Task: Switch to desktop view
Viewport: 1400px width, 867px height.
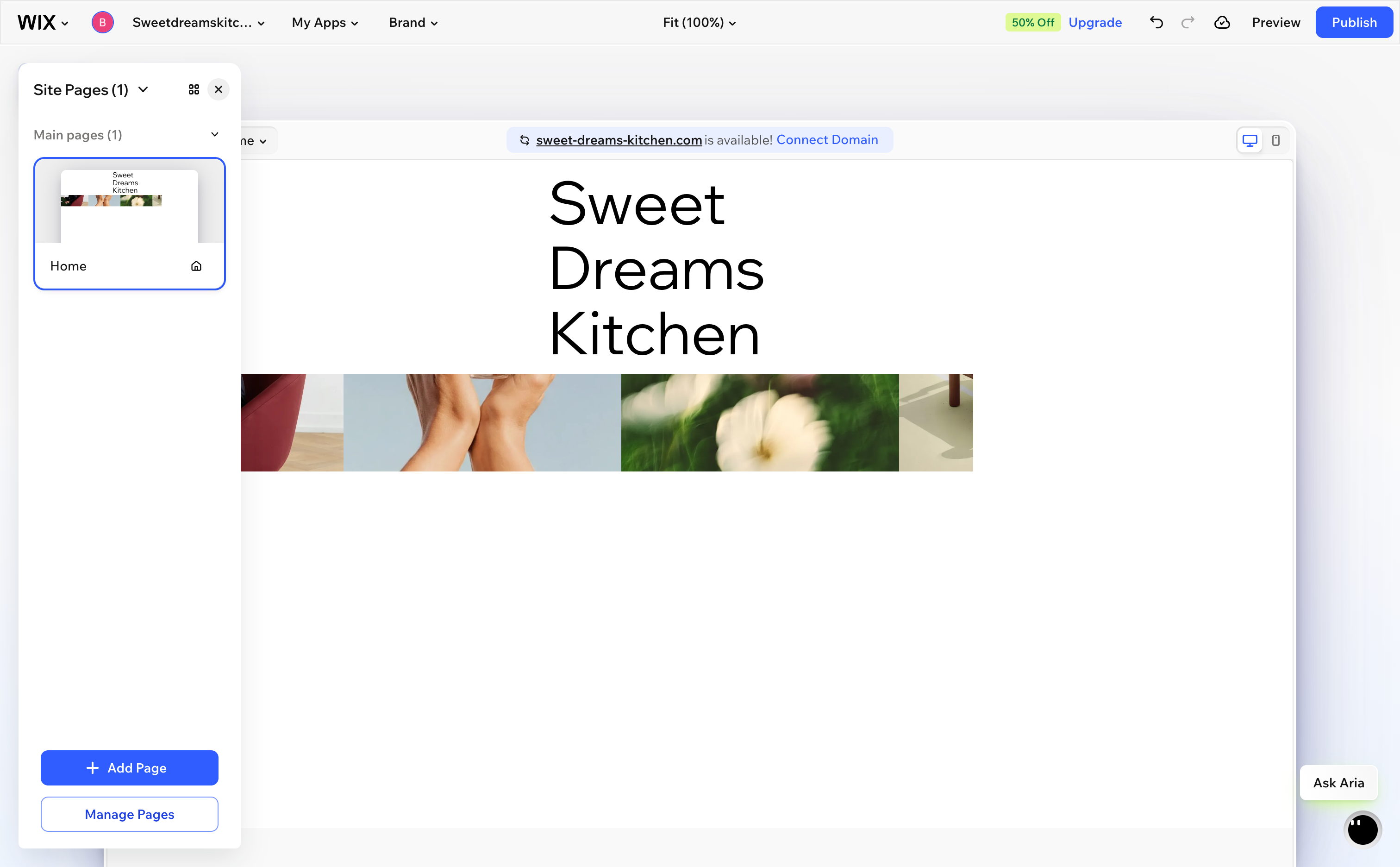Action: (1249, 140)
